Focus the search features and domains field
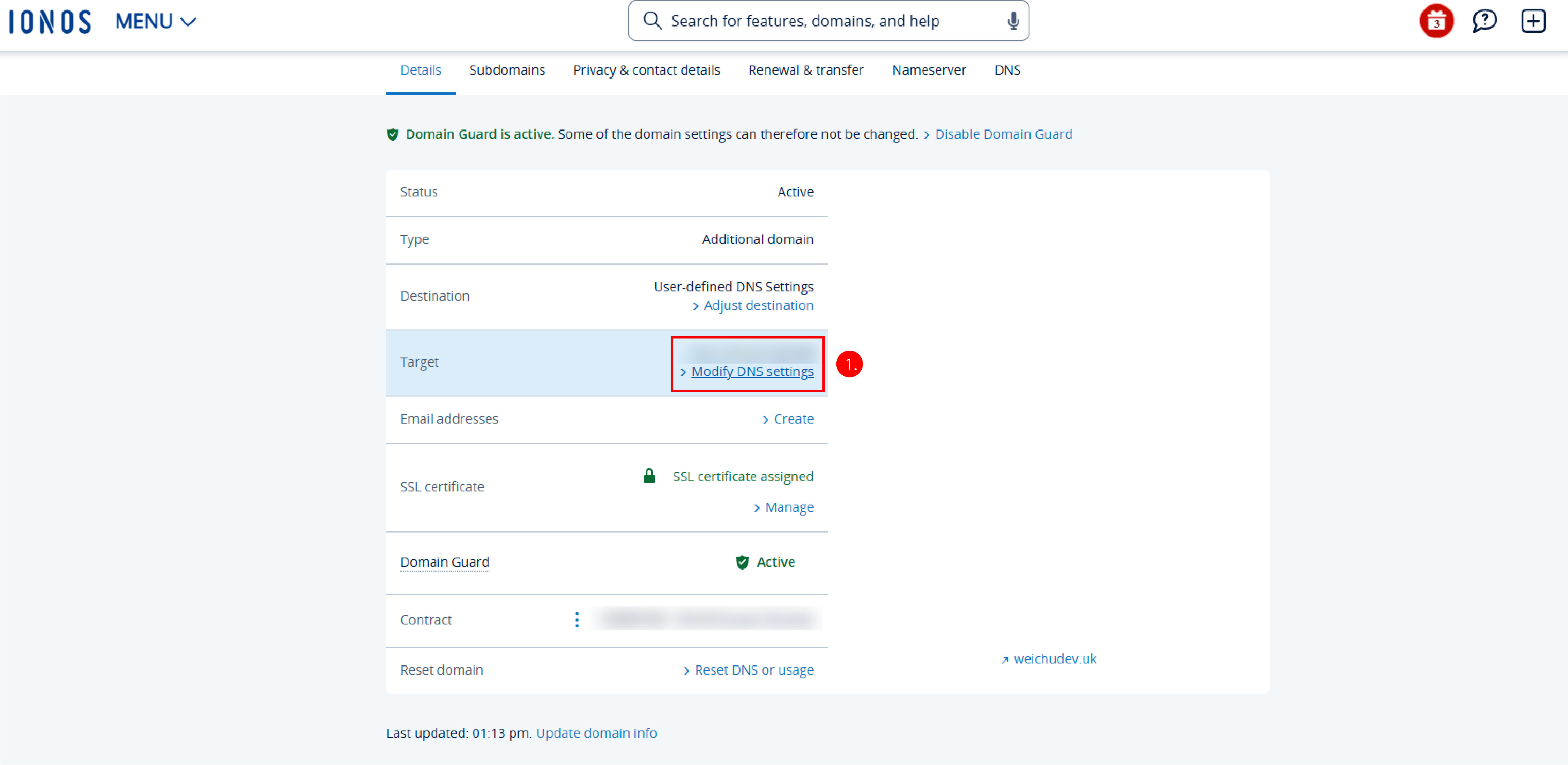Screen dimensions: 1568x765 828,21
